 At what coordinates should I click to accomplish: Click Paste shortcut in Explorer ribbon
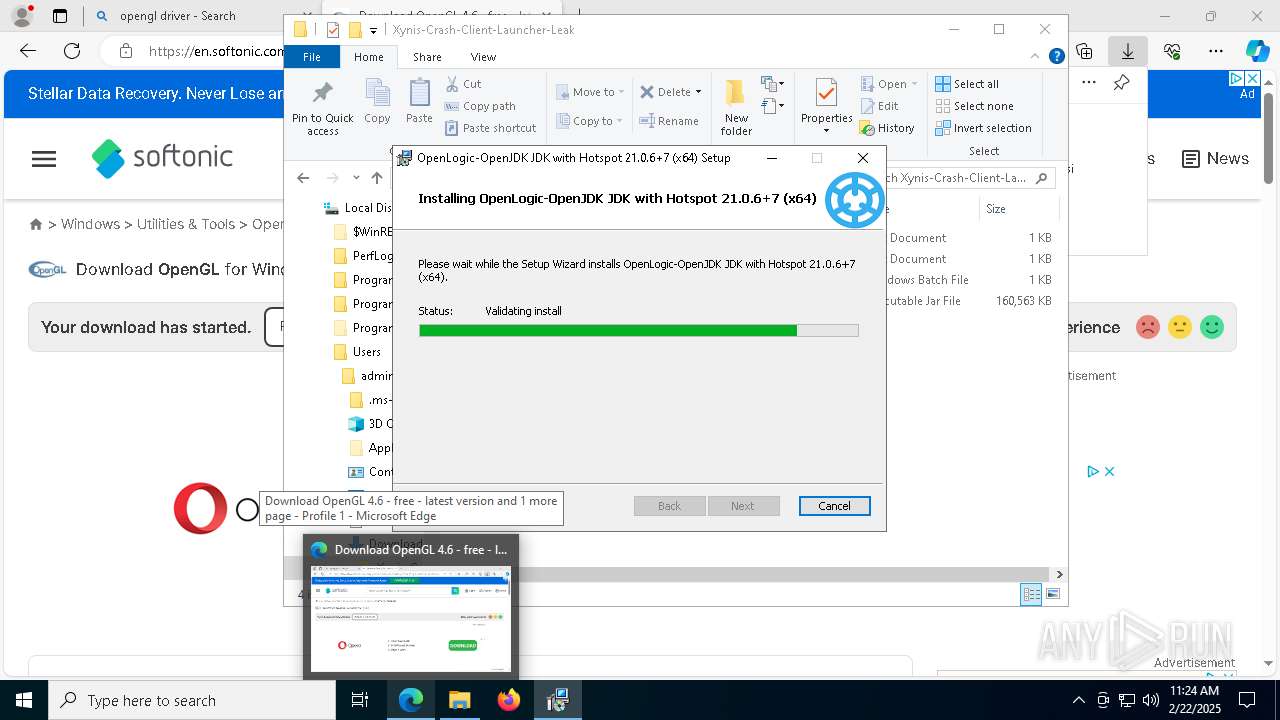491,128
